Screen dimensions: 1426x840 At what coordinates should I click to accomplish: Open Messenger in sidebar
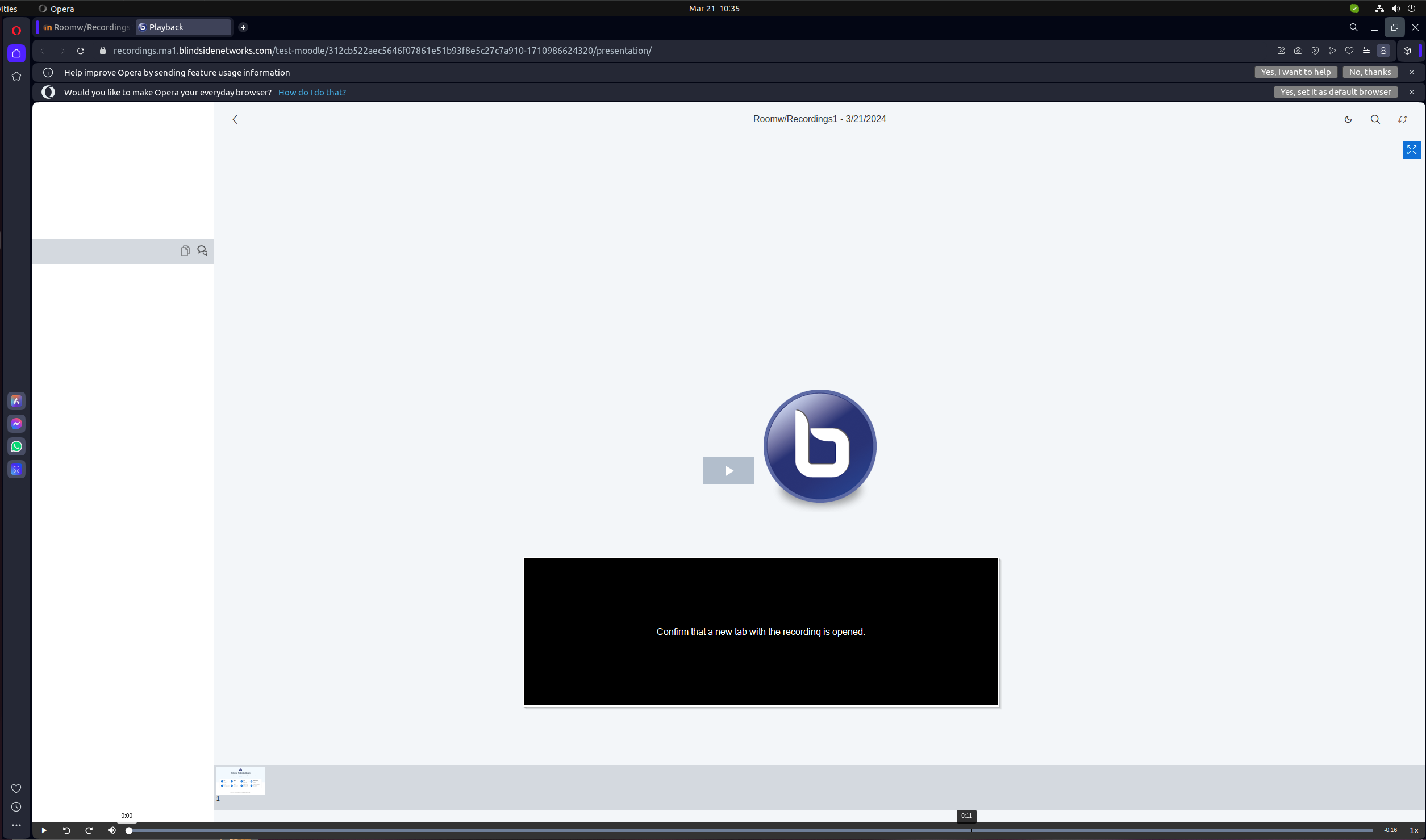pos(16,424)
